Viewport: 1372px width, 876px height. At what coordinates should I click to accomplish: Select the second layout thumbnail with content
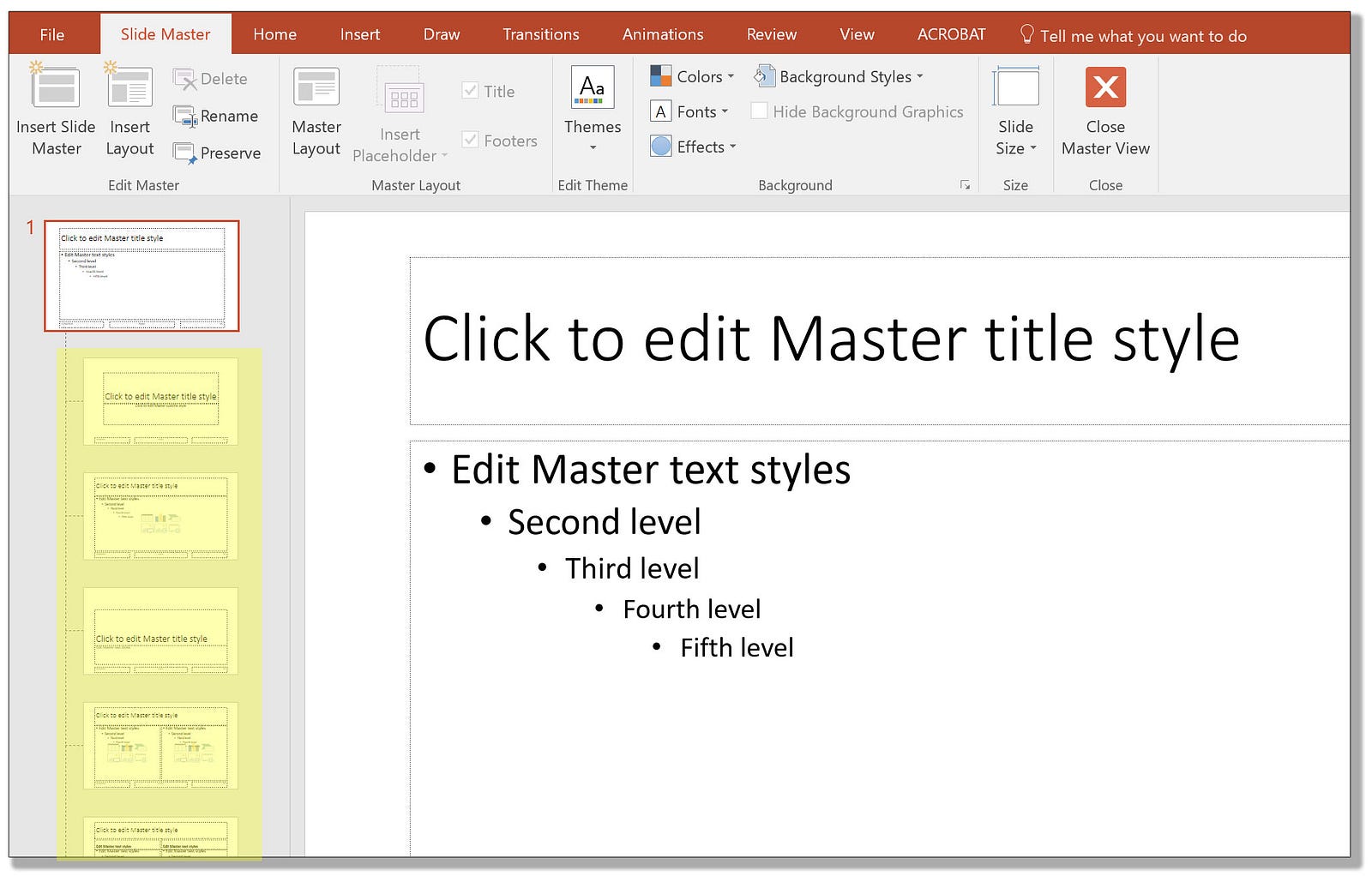coord(160,516)
